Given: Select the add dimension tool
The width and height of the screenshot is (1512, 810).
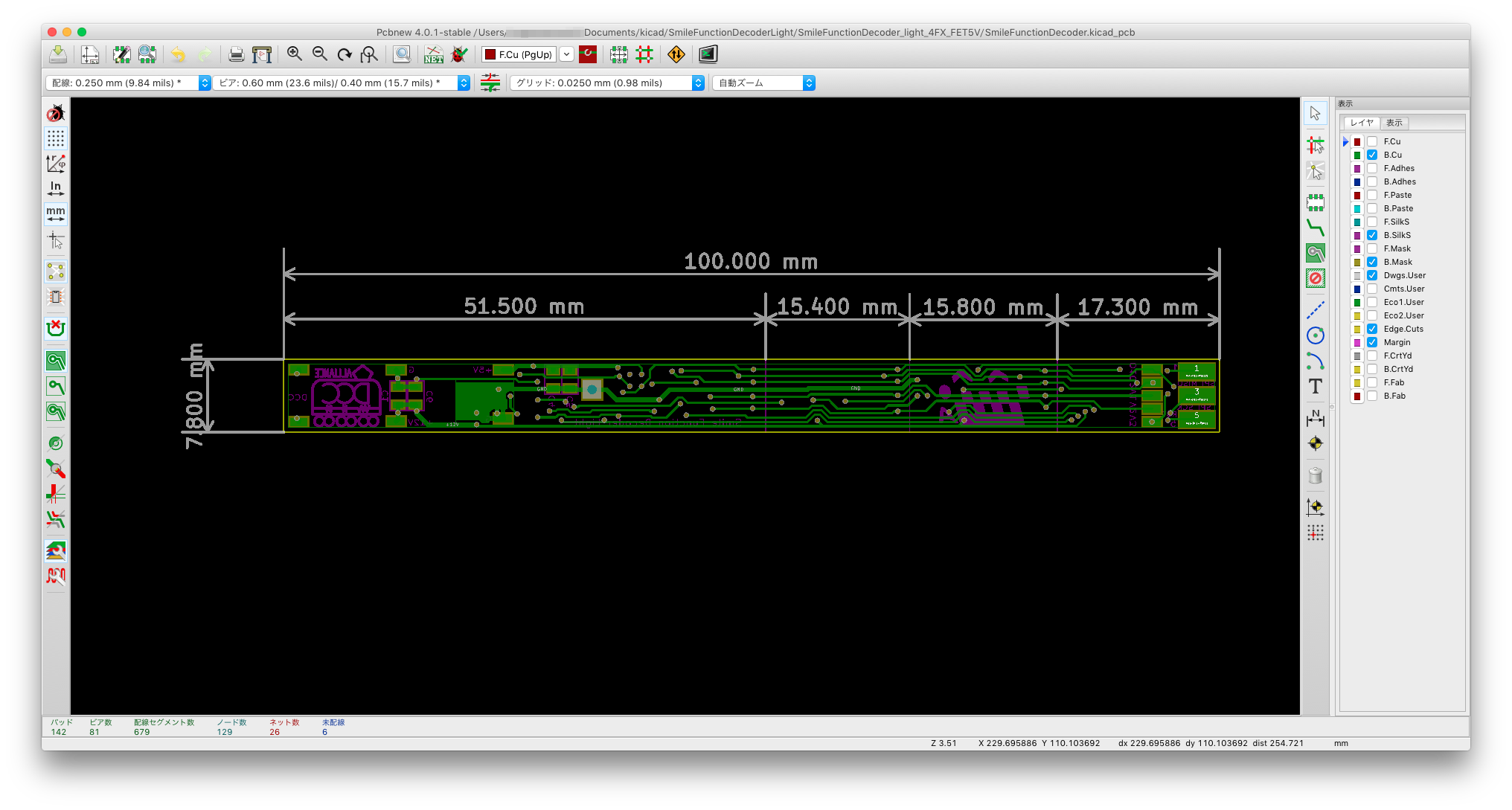Looking at the screenshot, I should pyautogui.click(x=1315, y=418).
